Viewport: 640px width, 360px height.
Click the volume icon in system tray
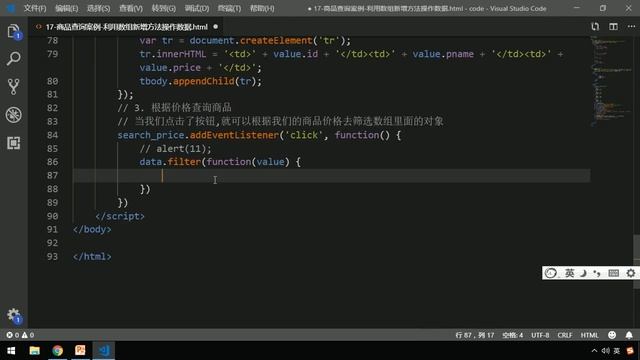[x=605, y=351]
